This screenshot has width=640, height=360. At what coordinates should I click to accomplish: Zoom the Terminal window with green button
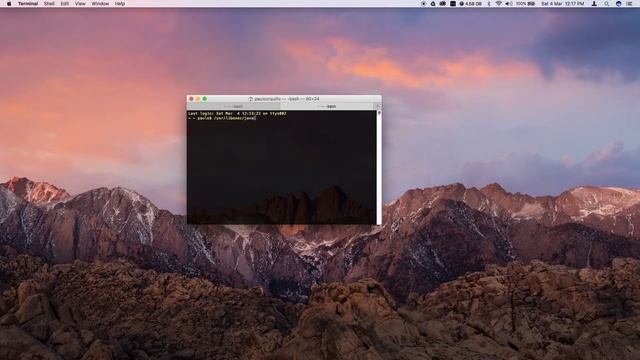(204, 99)
